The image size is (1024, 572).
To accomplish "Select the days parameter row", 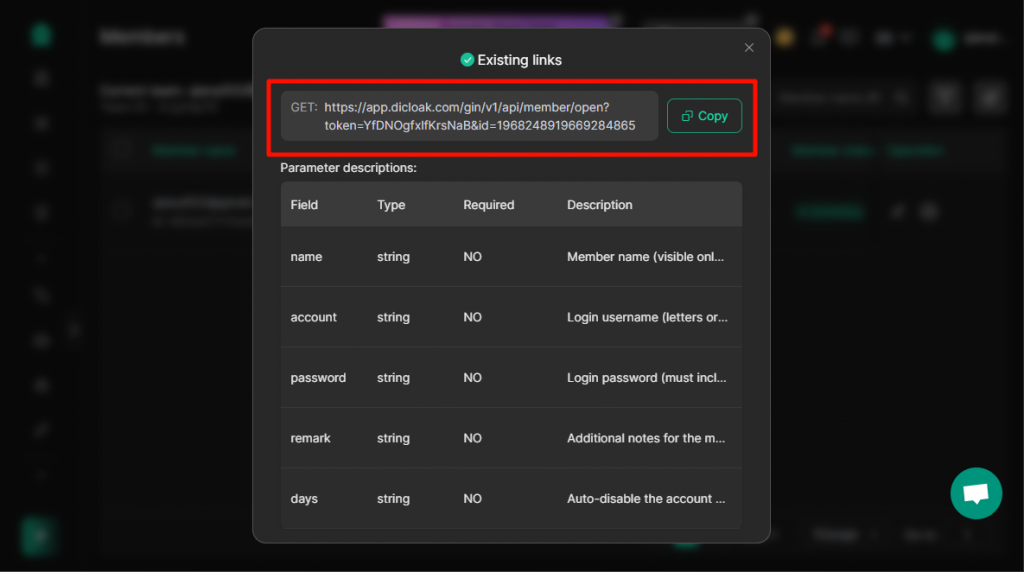I will click(511, 498).
